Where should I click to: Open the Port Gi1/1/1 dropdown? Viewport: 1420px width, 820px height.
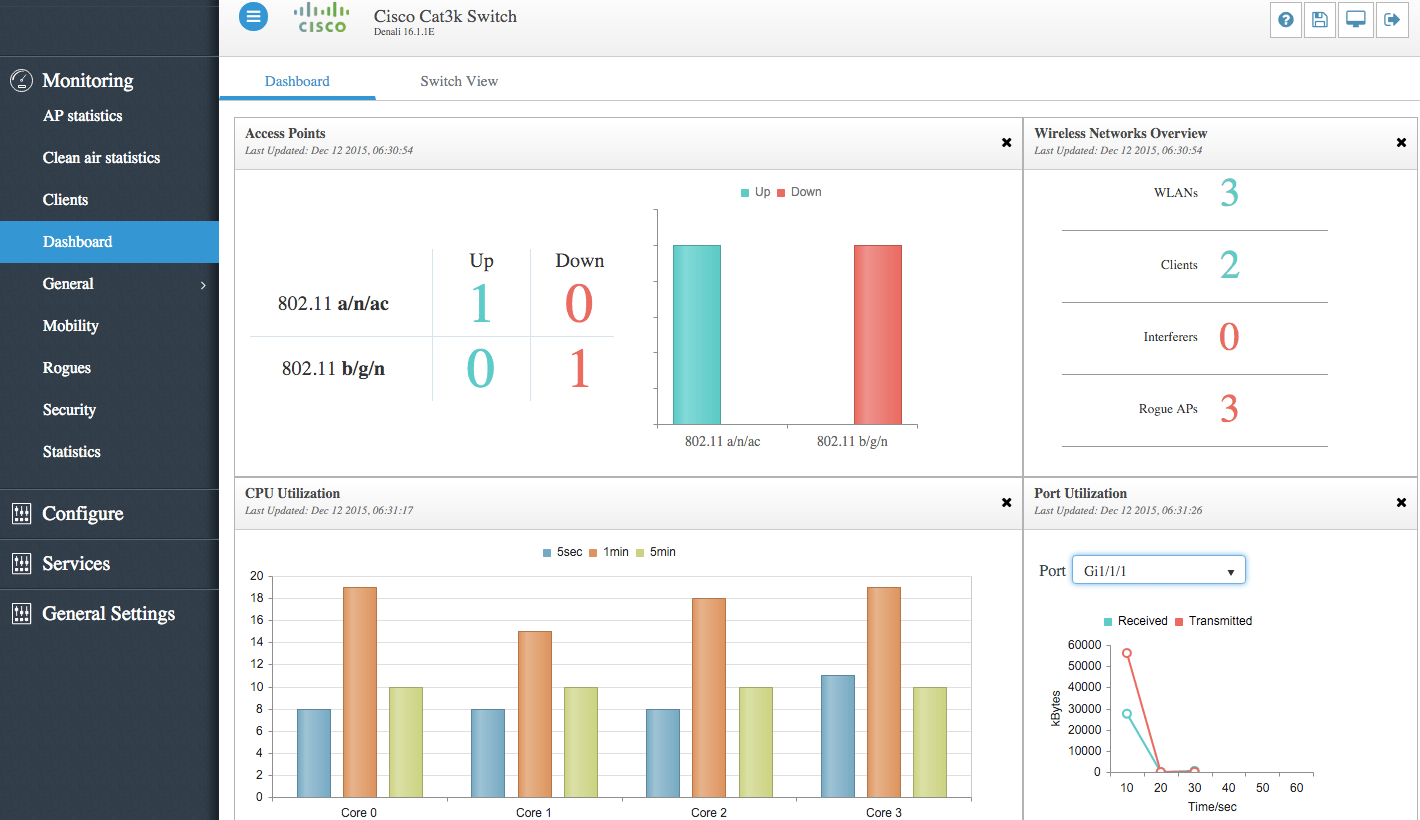(x=1158, y=571)
